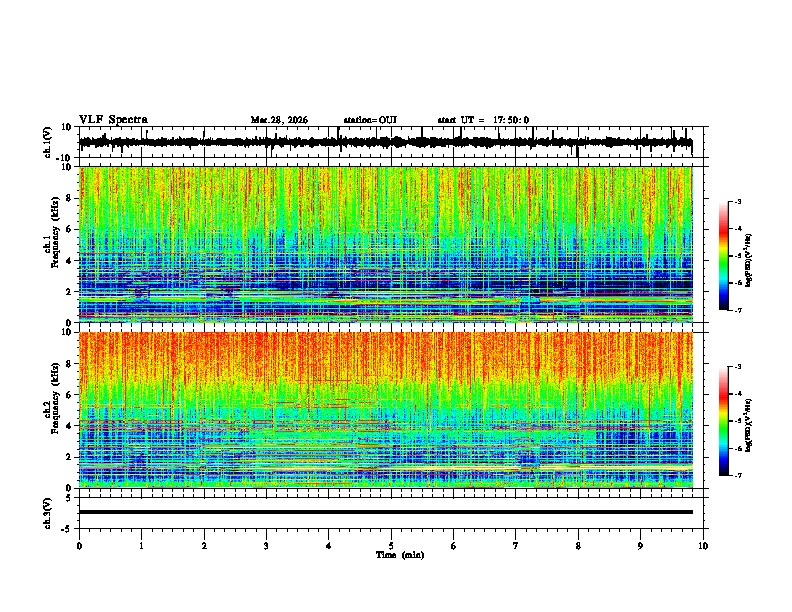
Task: Click the time axis tick label "4"
Action: [x=329, y=546]
